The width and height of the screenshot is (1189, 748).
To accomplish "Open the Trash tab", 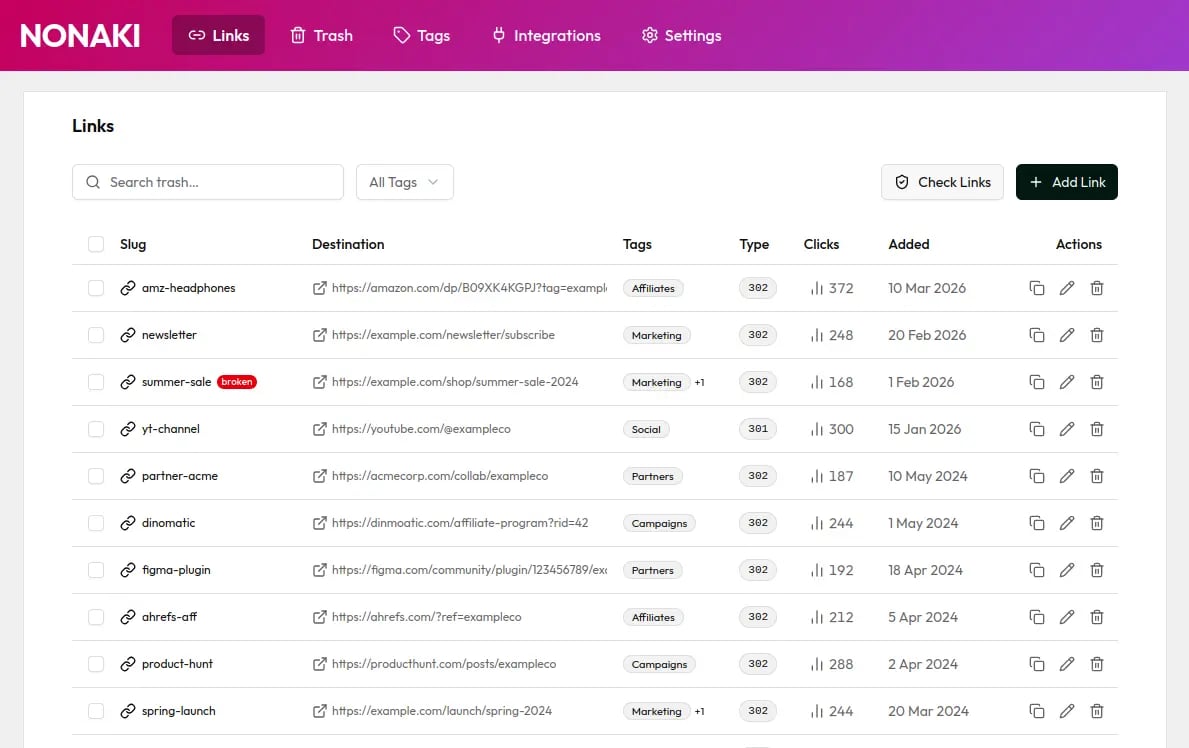I will [x=322, y=35].
